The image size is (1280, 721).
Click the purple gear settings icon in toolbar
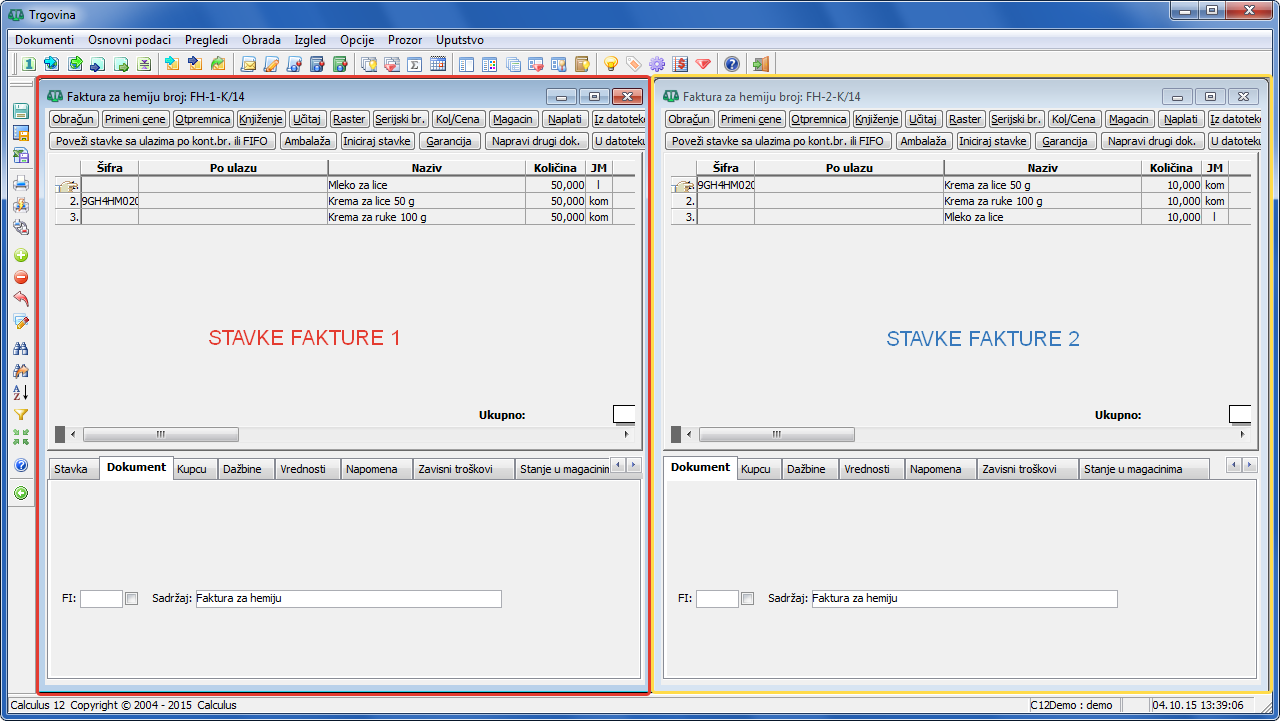coord(657,64)
